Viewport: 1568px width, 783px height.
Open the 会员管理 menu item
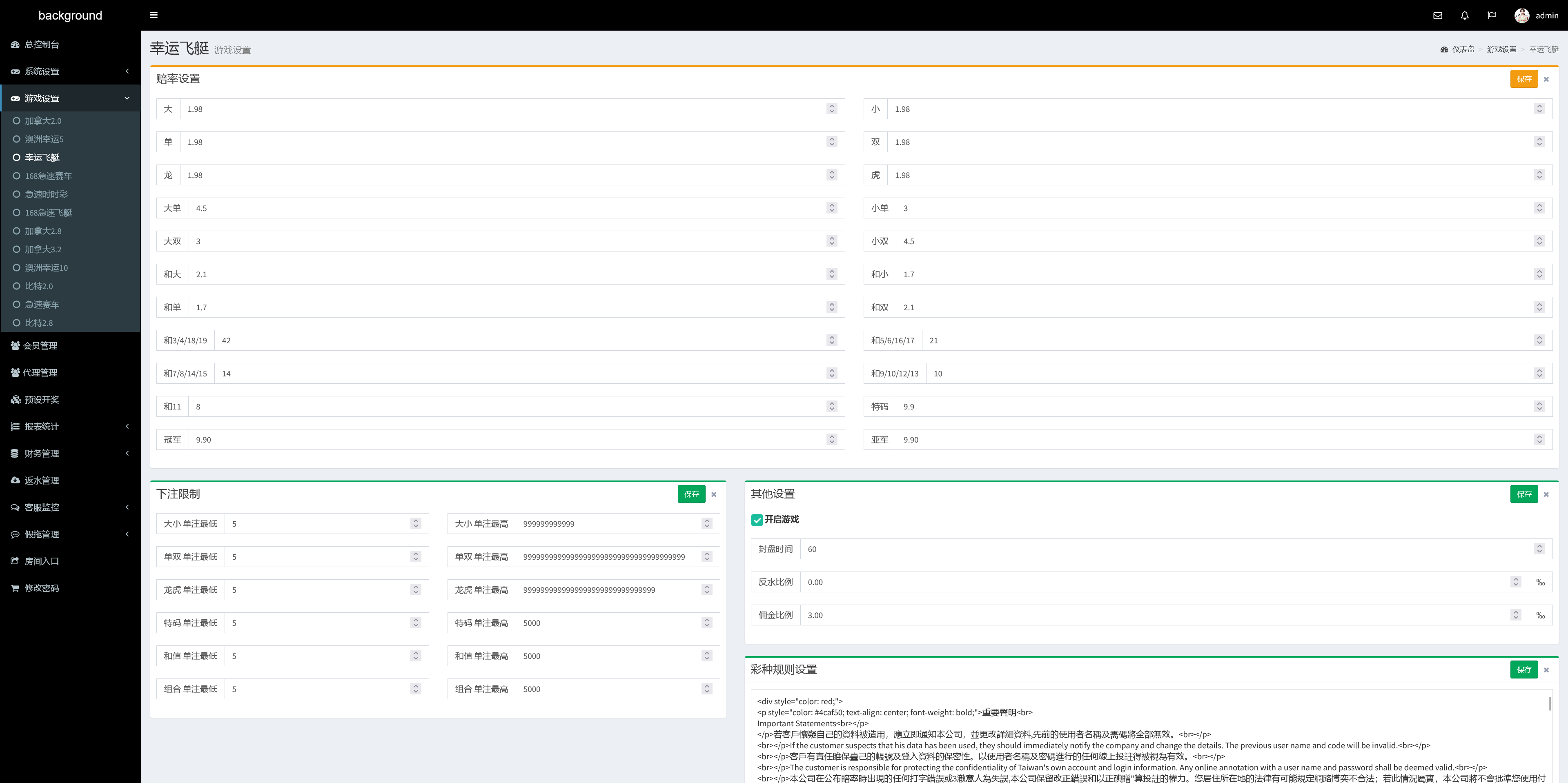(40, 345)
